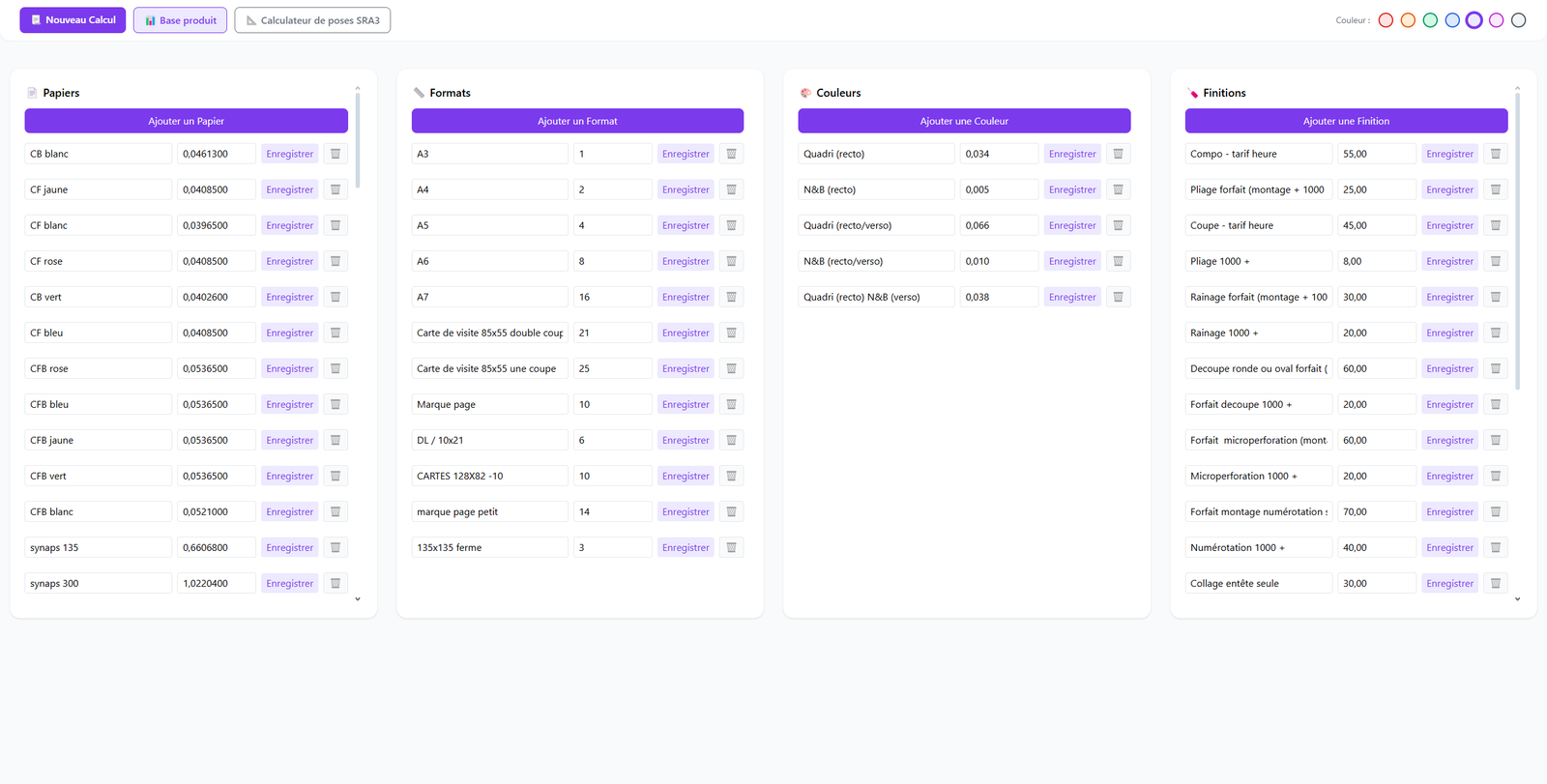Switch to Calculateur de poses SRA3
The height and width of the screenshot is (784, 1547).
(312, 20)
